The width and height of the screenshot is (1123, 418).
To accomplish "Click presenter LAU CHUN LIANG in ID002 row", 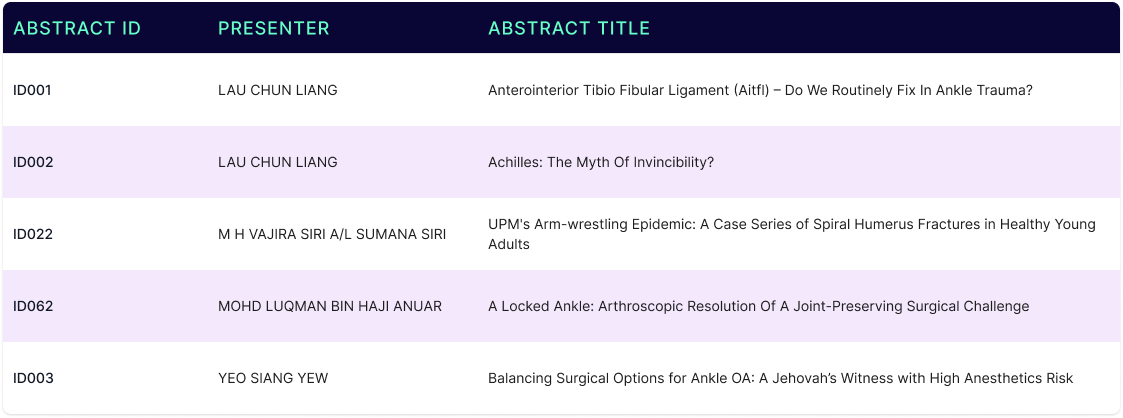I will pos(278,162).
